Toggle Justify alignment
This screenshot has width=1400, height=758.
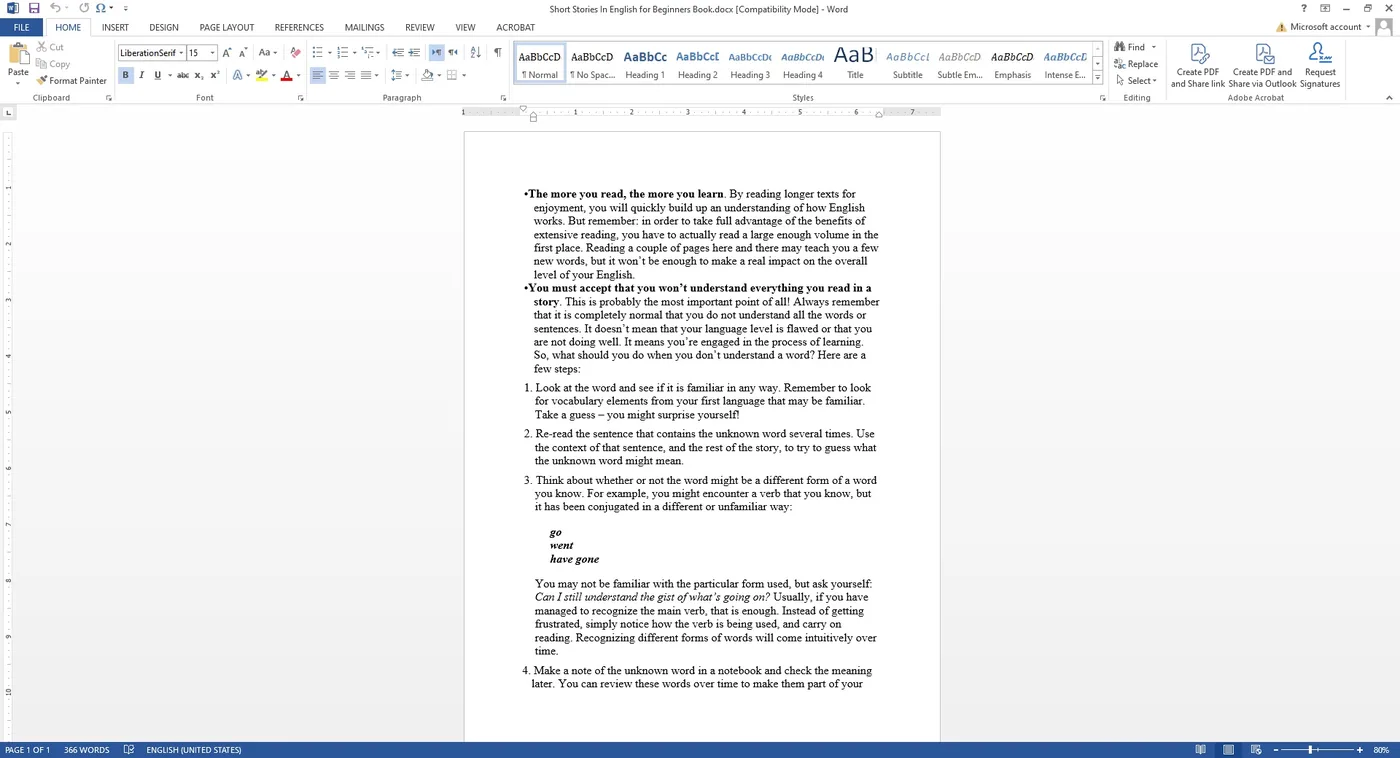click(x=366, y=75)
